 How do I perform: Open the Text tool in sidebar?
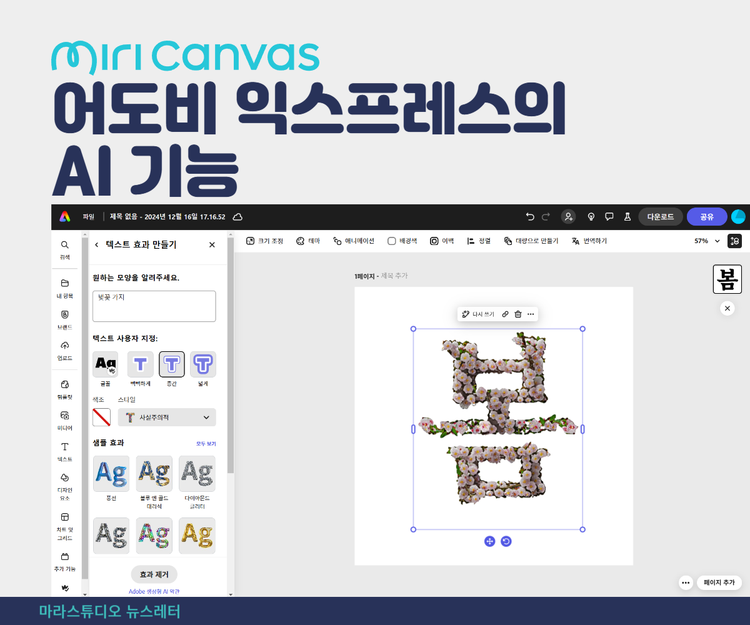pyautogui.click(x=65, y=447)
